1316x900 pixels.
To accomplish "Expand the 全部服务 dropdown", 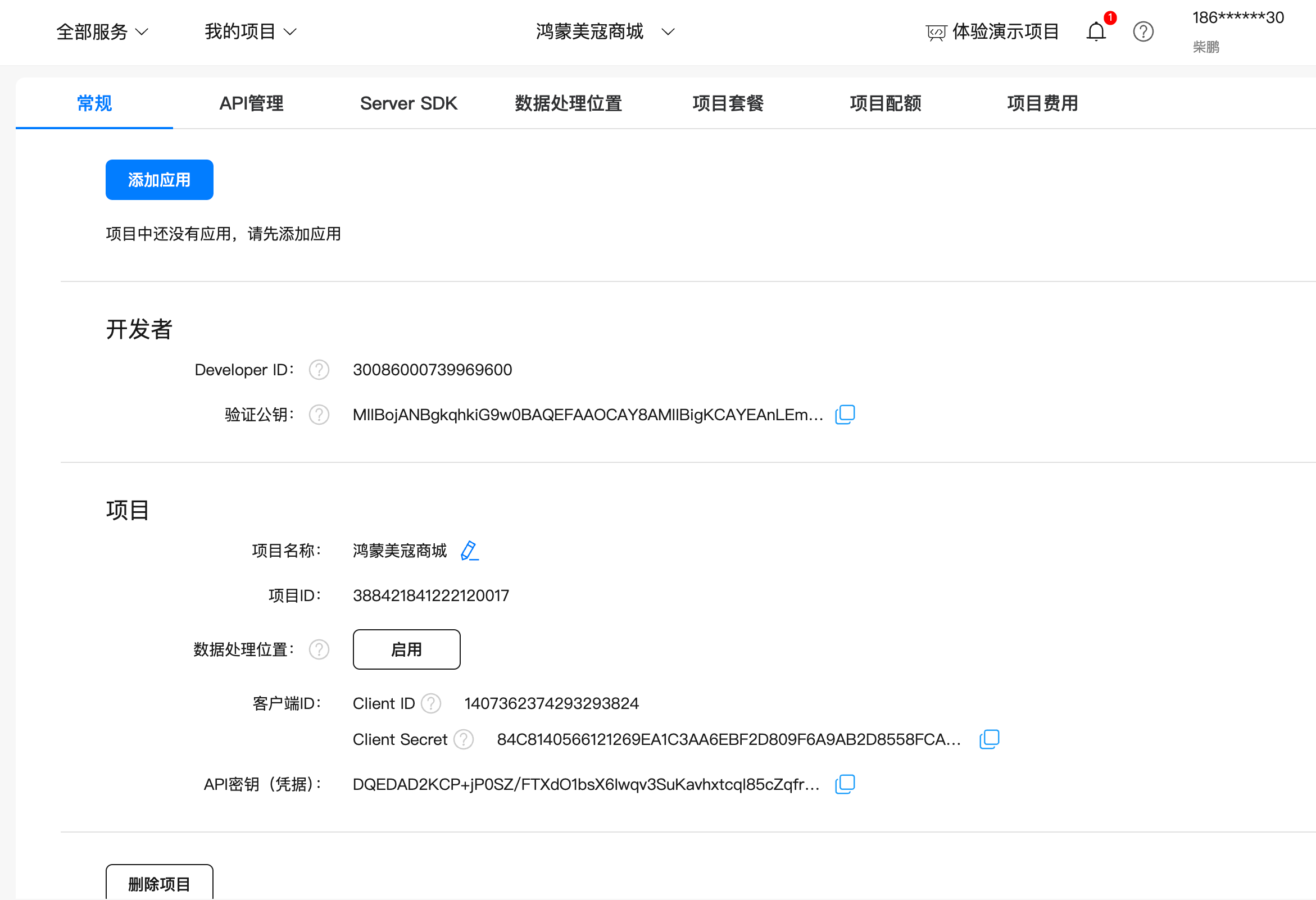I will [102, 31].
